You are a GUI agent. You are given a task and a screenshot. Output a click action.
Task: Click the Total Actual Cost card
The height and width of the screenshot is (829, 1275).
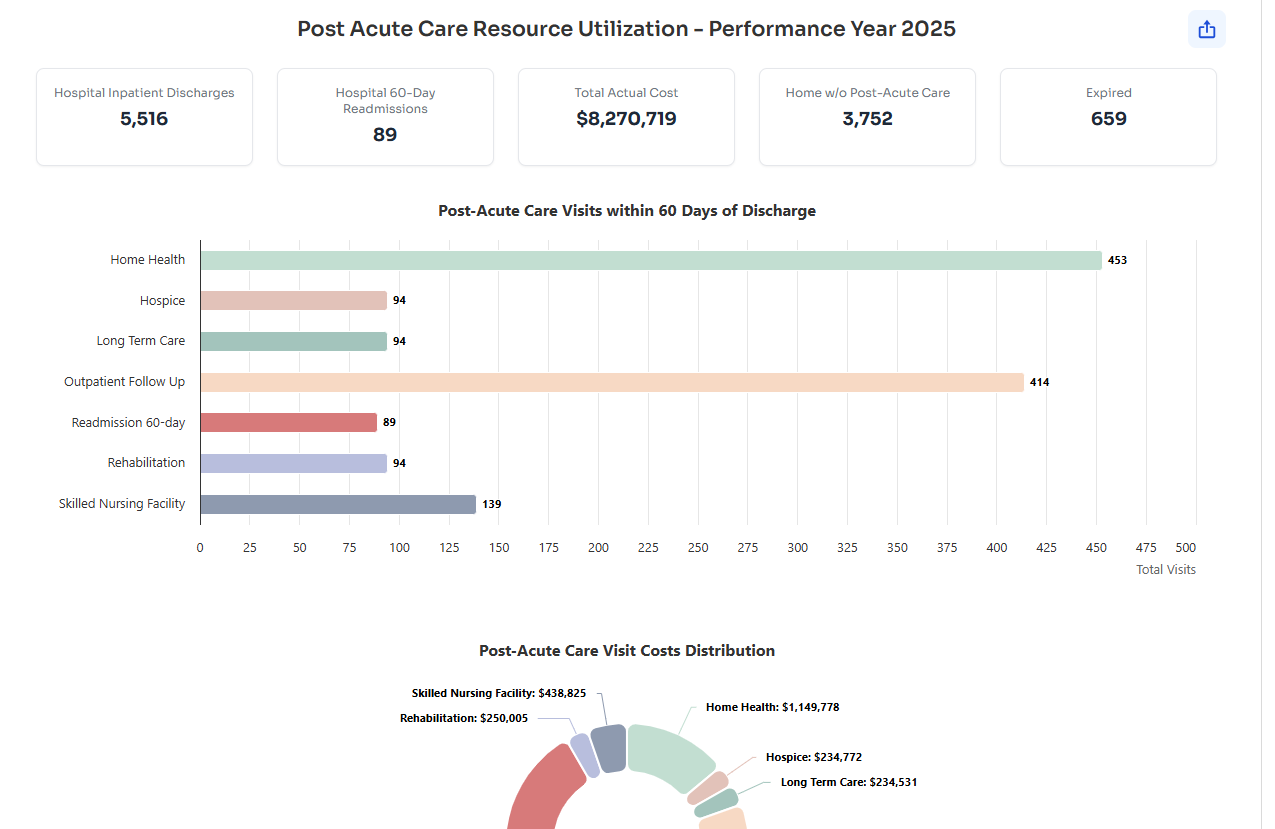tap(626, 117)
